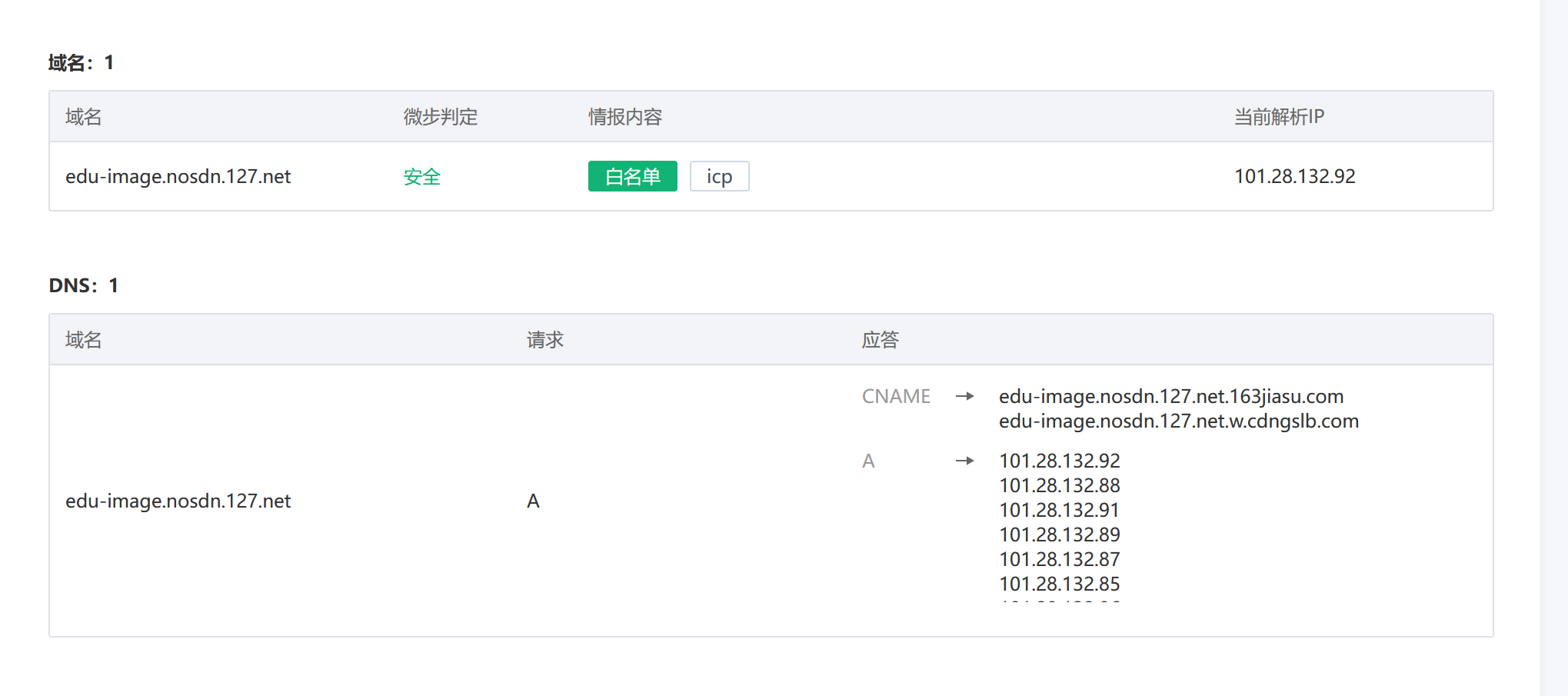
Task: Select the w.cdngslb.com CNAME entry
Action: (1178, 421)
